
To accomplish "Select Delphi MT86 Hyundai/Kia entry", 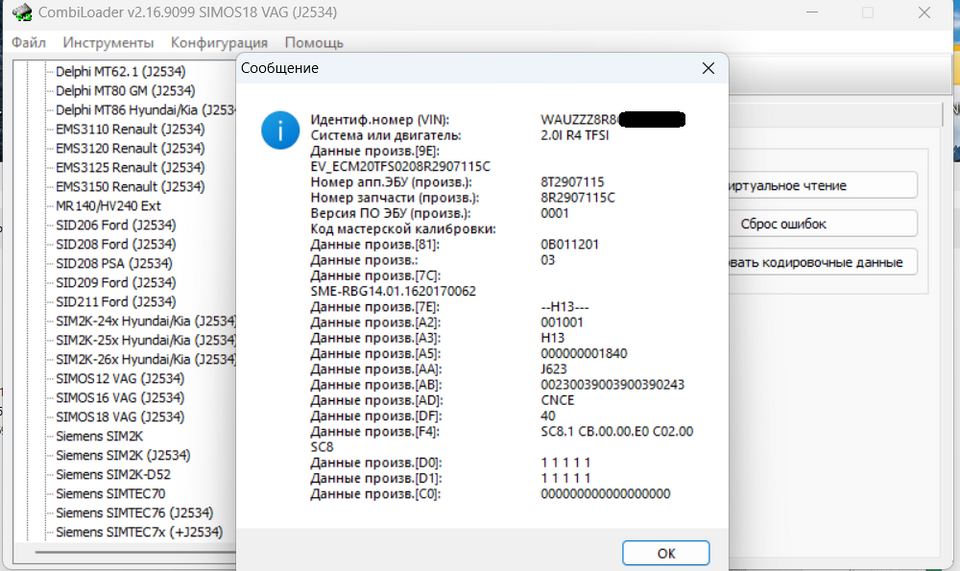I will [146, 110].
